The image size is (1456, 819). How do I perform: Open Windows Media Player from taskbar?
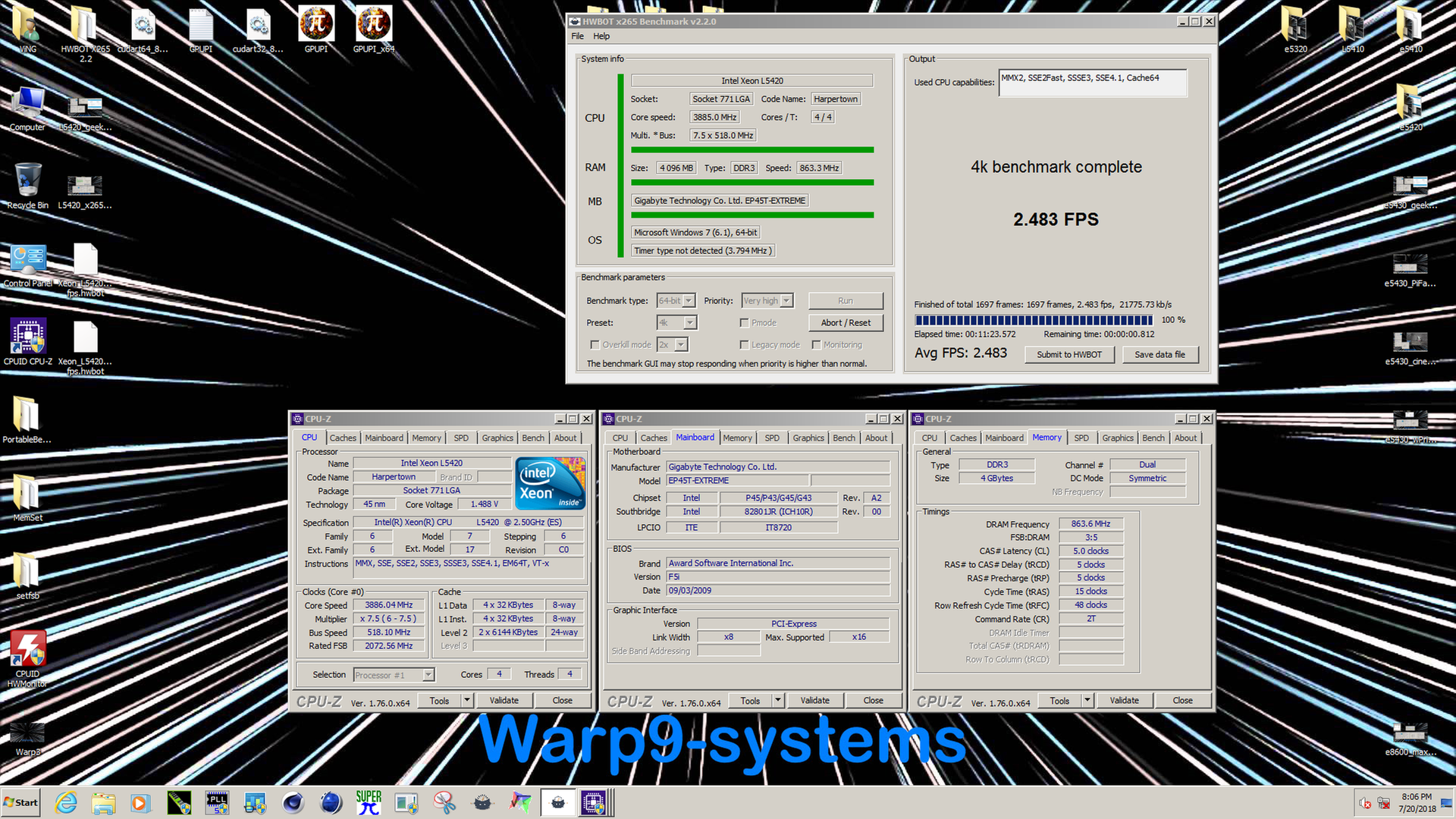(140, 802)
